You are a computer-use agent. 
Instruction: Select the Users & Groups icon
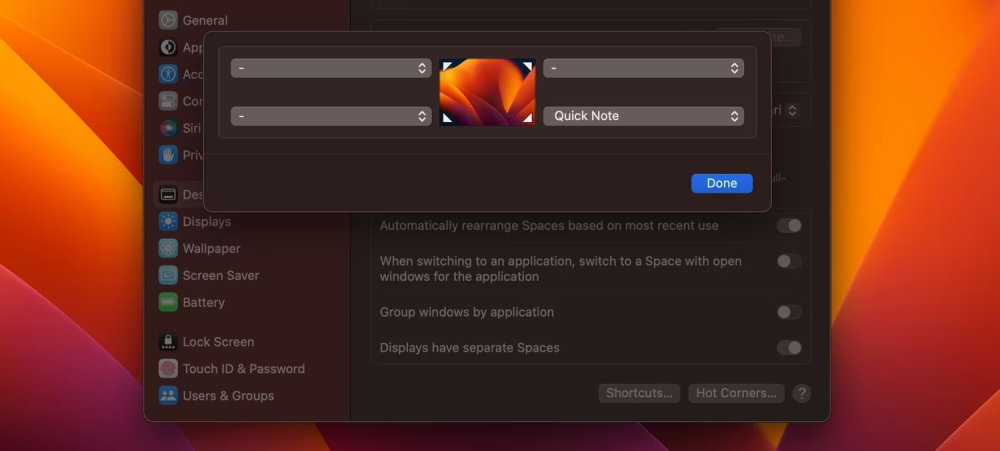coord(168,396)
